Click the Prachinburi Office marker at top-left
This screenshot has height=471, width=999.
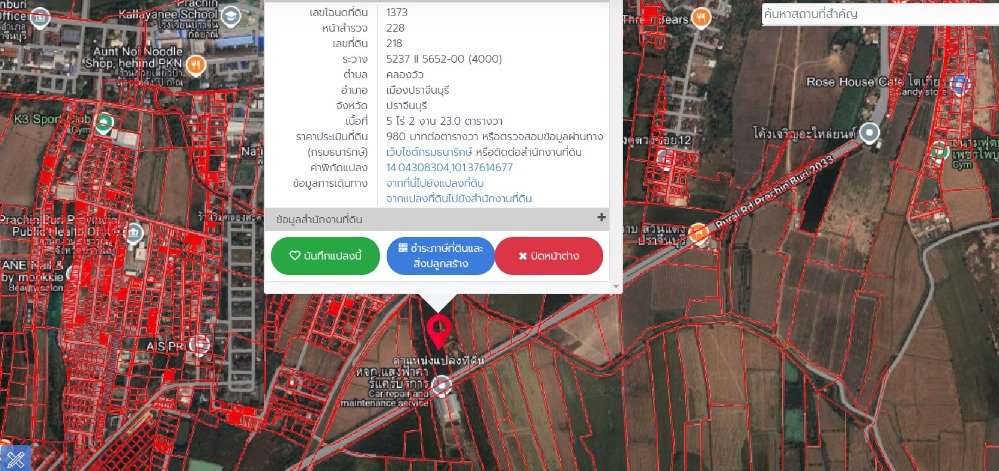(x=40, y=17)
